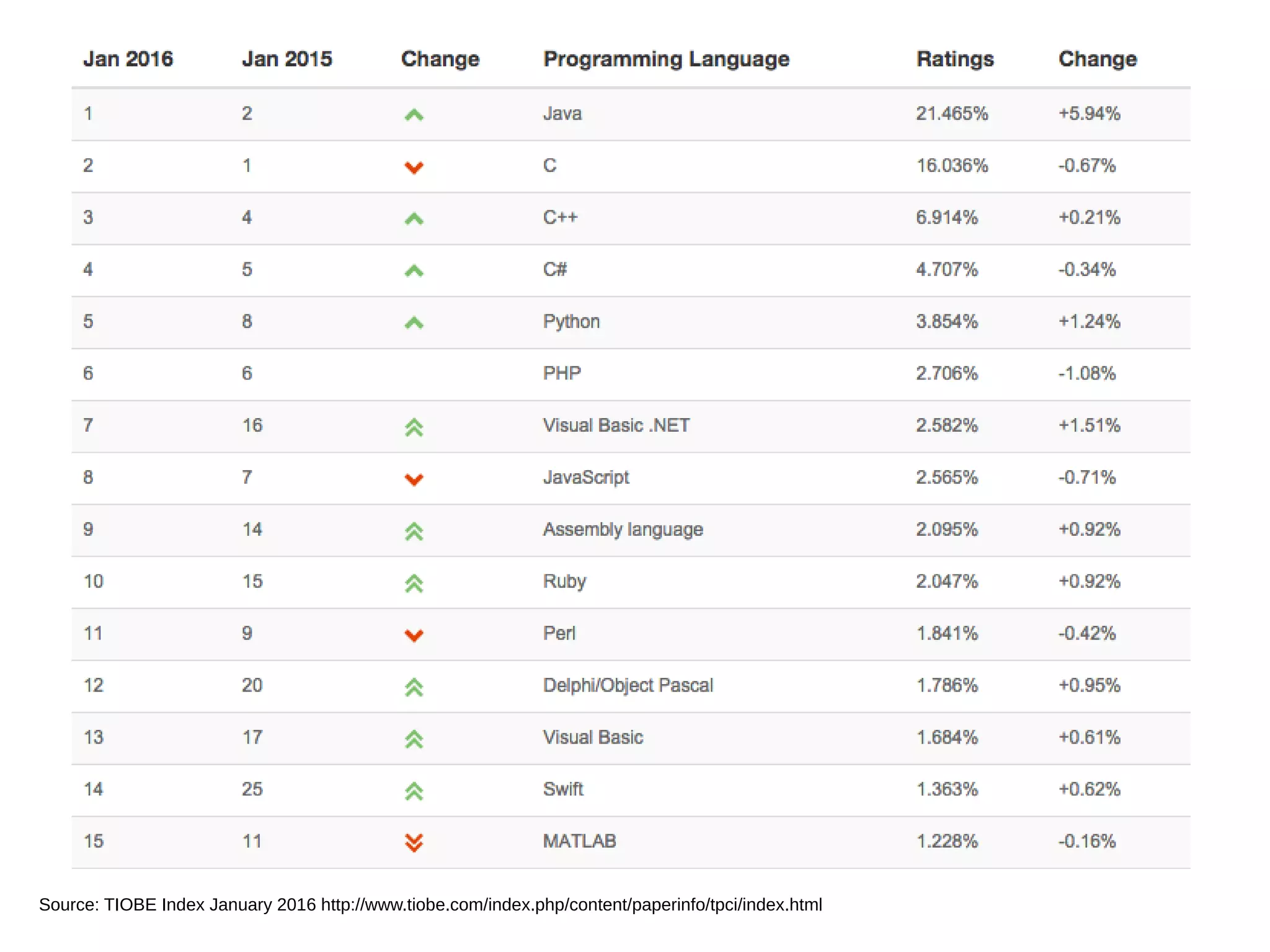Click the +5.94% change value
The width and height of the screenshot is (1270, 952).
tap(1090, 113)
